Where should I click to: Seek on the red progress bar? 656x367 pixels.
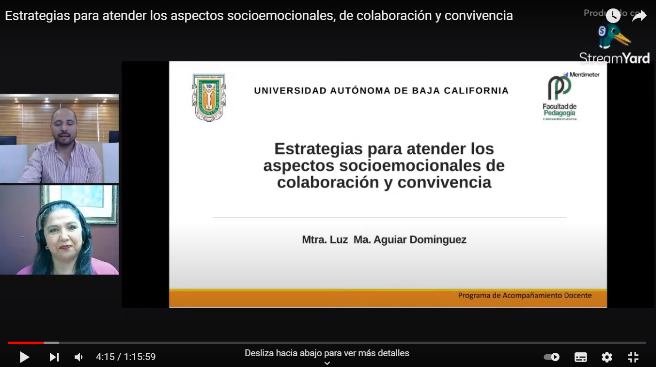point(26,343)
